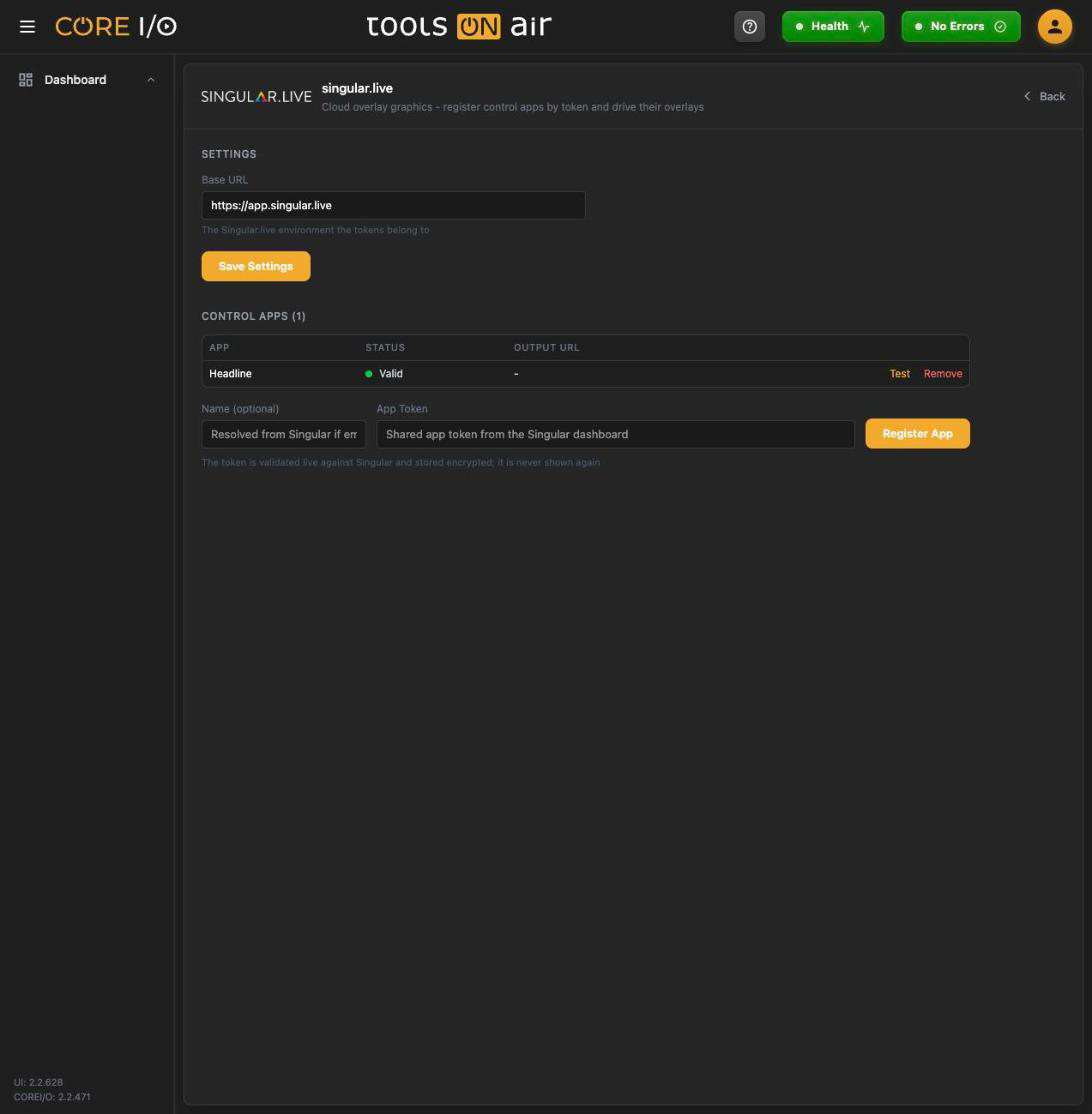The height and width of the screenshot is (1114, 1092).
Task: Collapse the Dashboard section chevron
Action: [151, 80]
